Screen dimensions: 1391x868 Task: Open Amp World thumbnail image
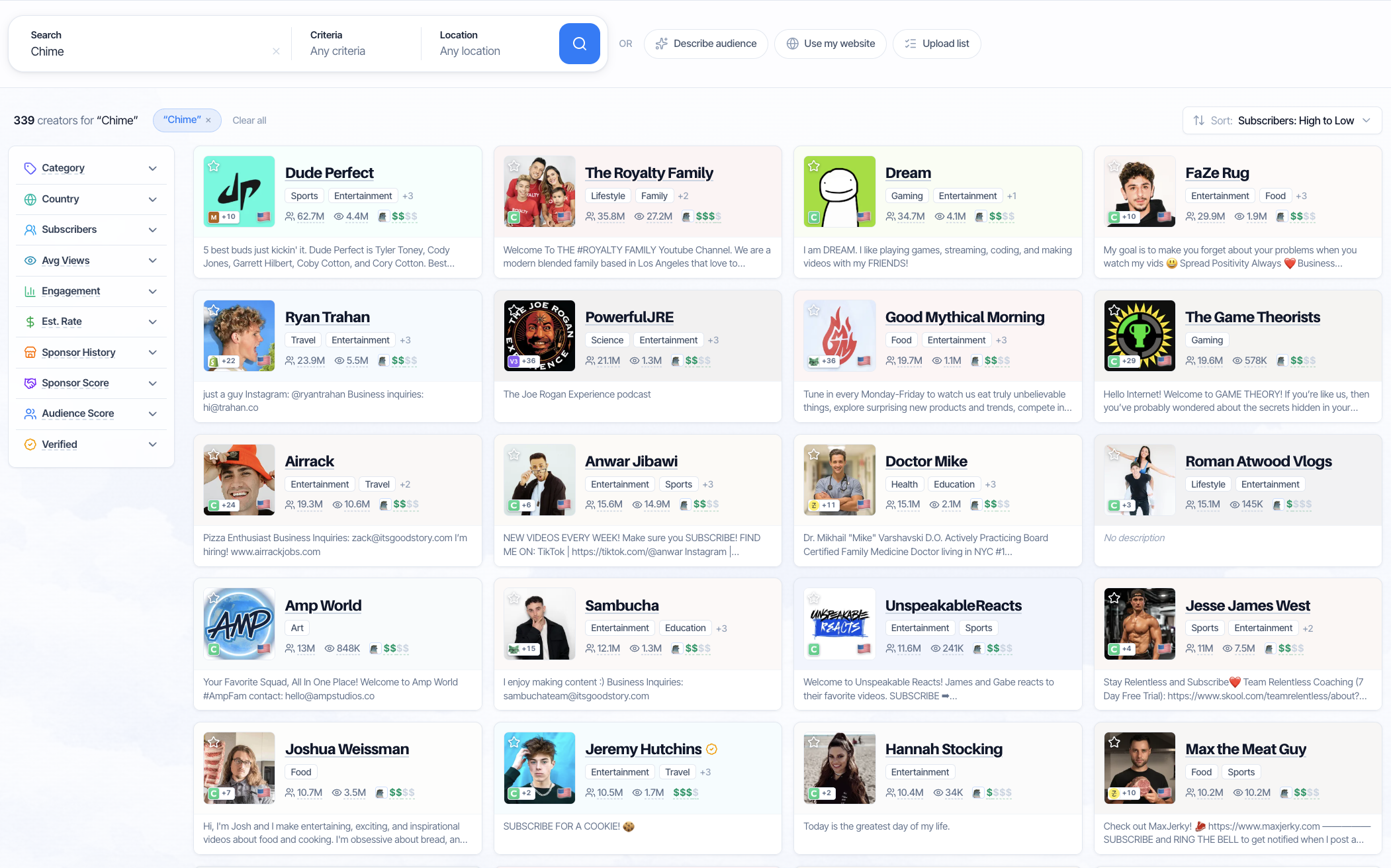coord(239,624)
